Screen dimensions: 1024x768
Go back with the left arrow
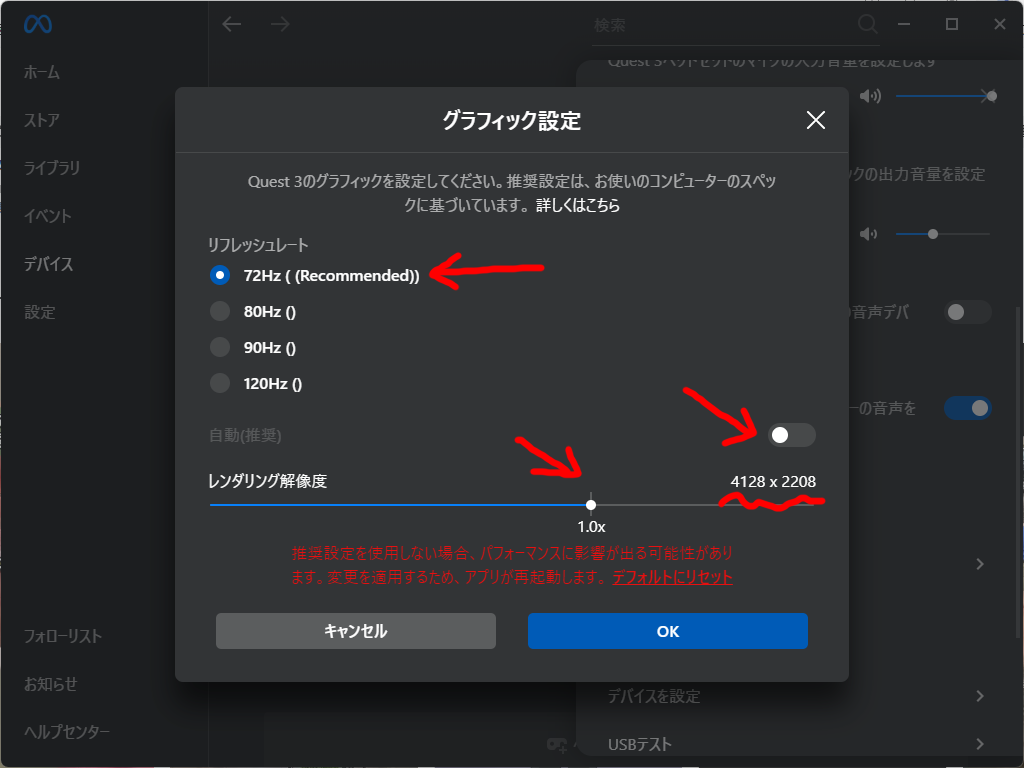(x=231, y=25)
